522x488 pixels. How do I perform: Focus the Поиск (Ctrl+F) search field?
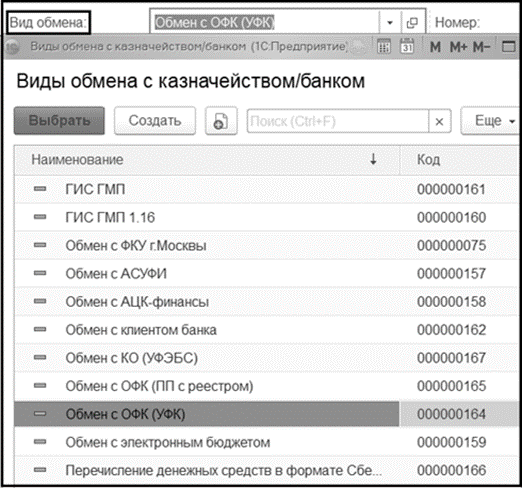click(x=338, y=121)
